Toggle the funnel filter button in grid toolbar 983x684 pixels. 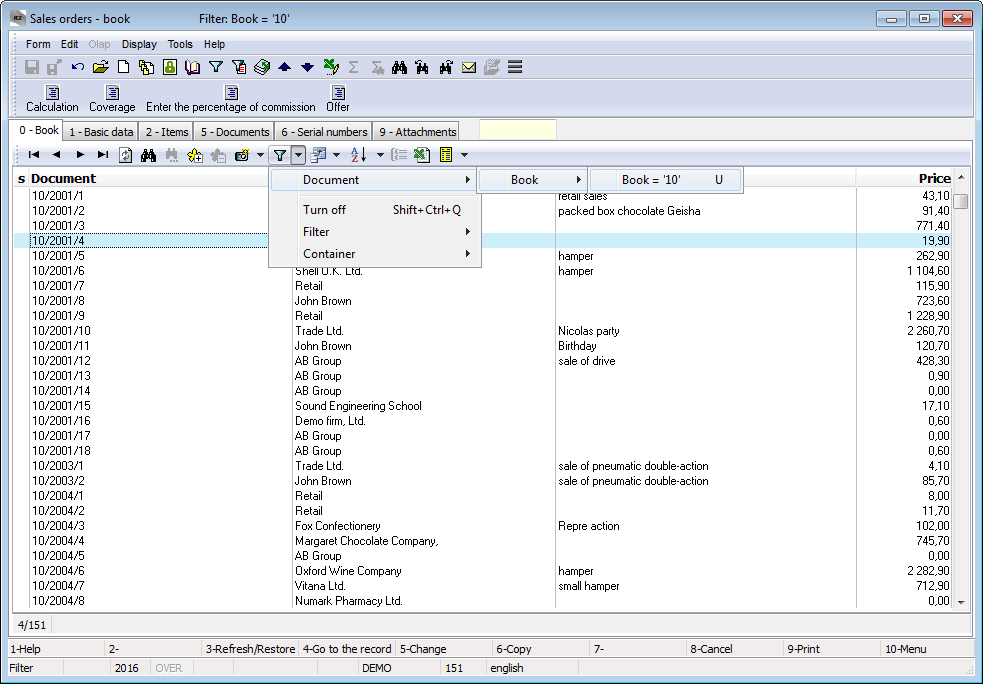click(x=280, y=155)
